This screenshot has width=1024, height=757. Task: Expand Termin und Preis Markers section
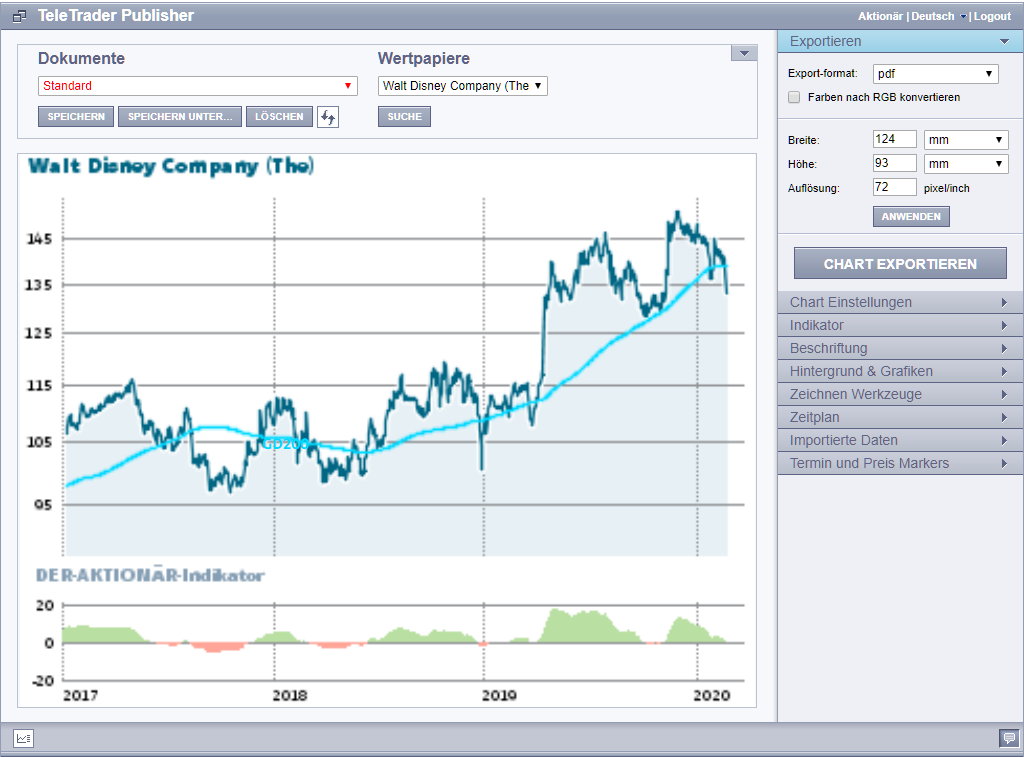[900, 463]
